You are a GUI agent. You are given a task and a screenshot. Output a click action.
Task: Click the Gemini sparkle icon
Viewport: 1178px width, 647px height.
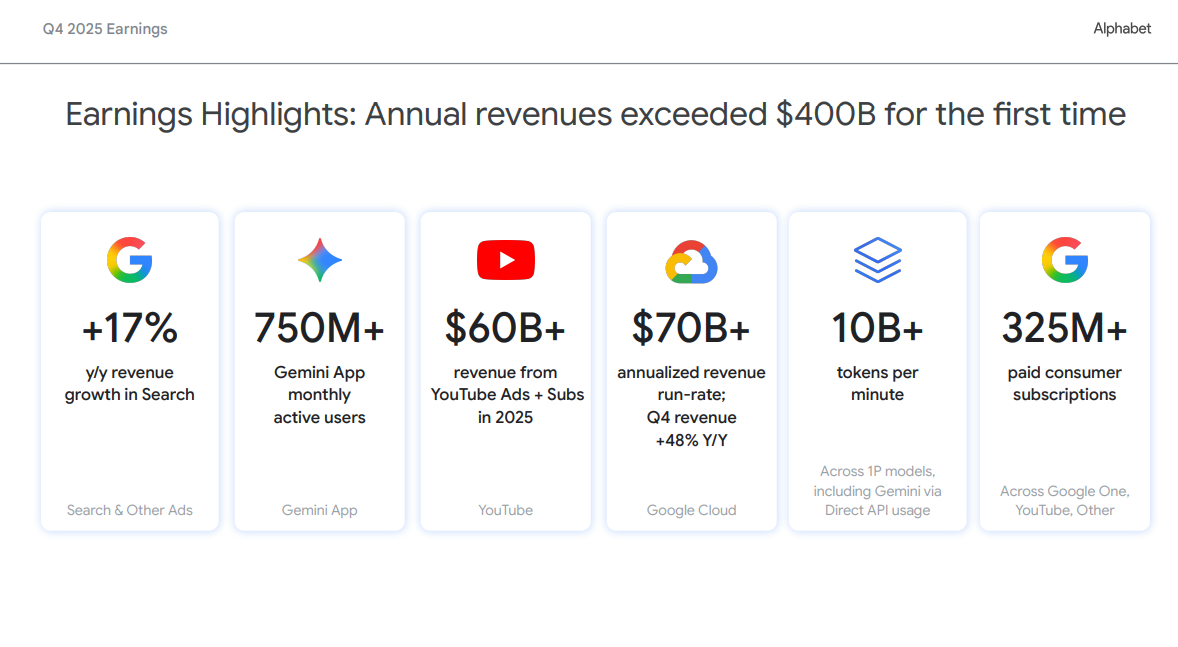[320, 260]
